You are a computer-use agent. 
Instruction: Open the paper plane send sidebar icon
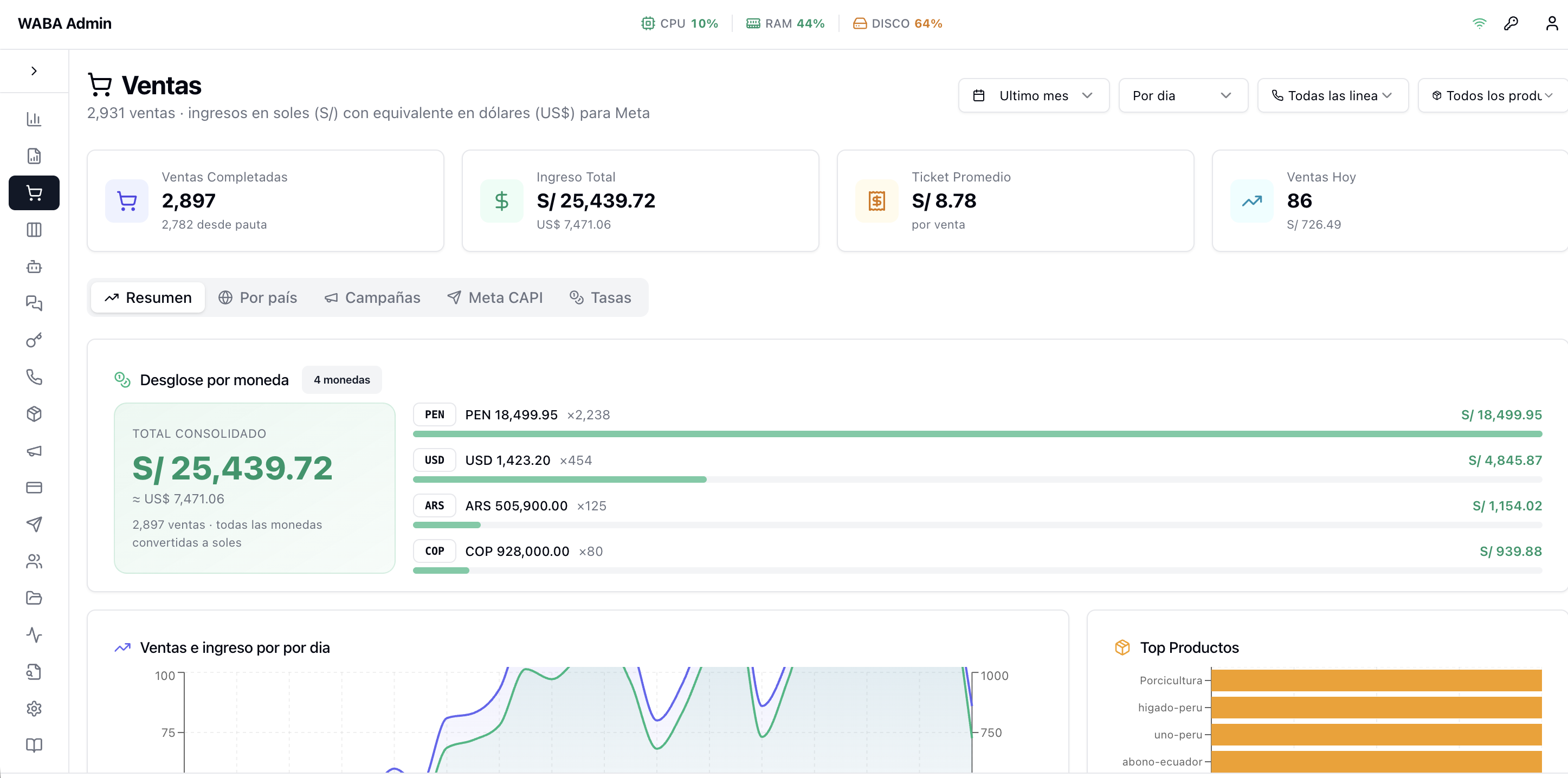(x=34, y=524)
